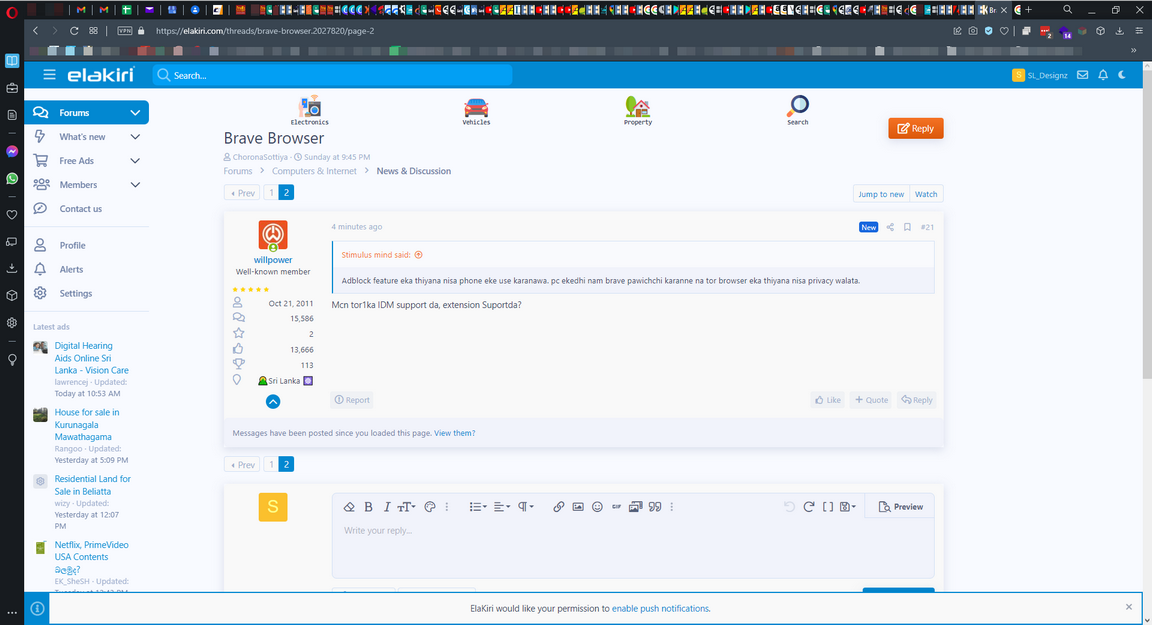This screenshot has width=1152, height=625.
Task: Focus the elakiri search box
Action: click(332, 75)
